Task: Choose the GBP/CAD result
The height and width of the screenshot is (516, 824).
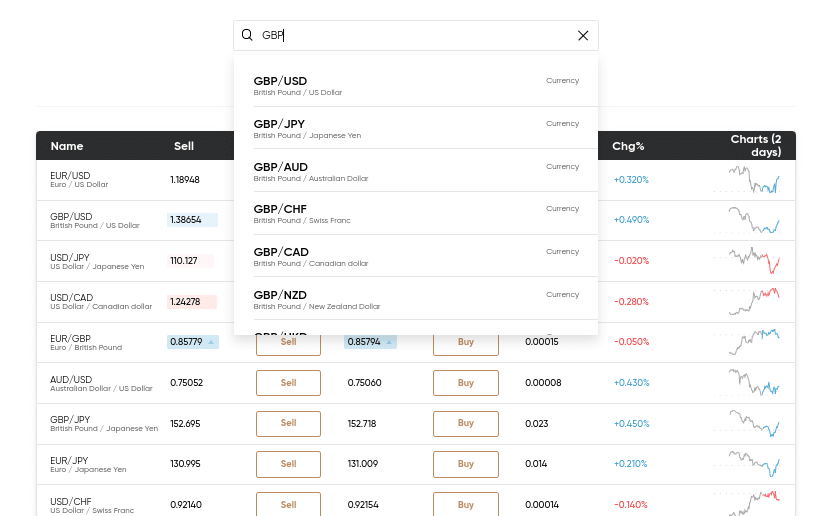Action: click(416, 257)
